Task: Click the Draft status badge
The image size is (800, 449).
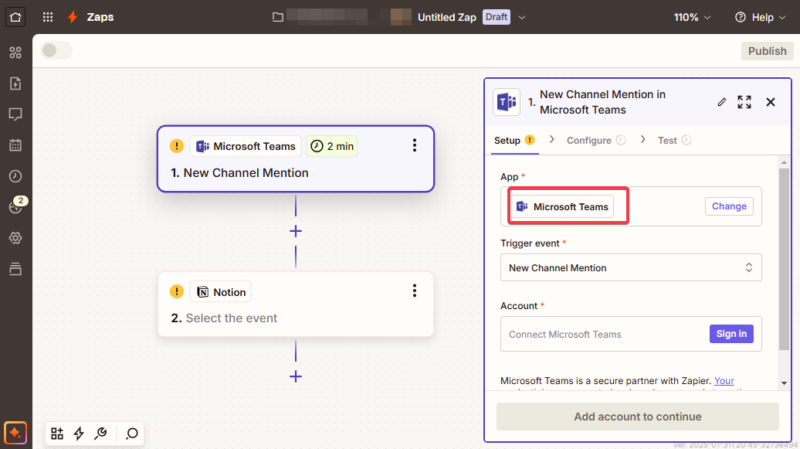Action: point(496,17)
